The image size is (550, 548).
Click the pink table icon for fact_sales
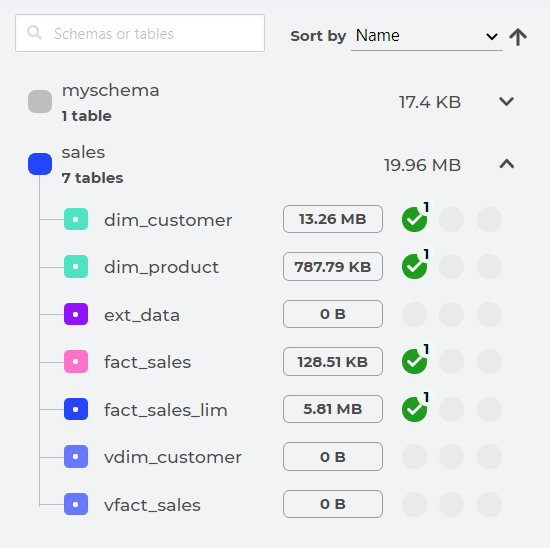click(76, 361)
